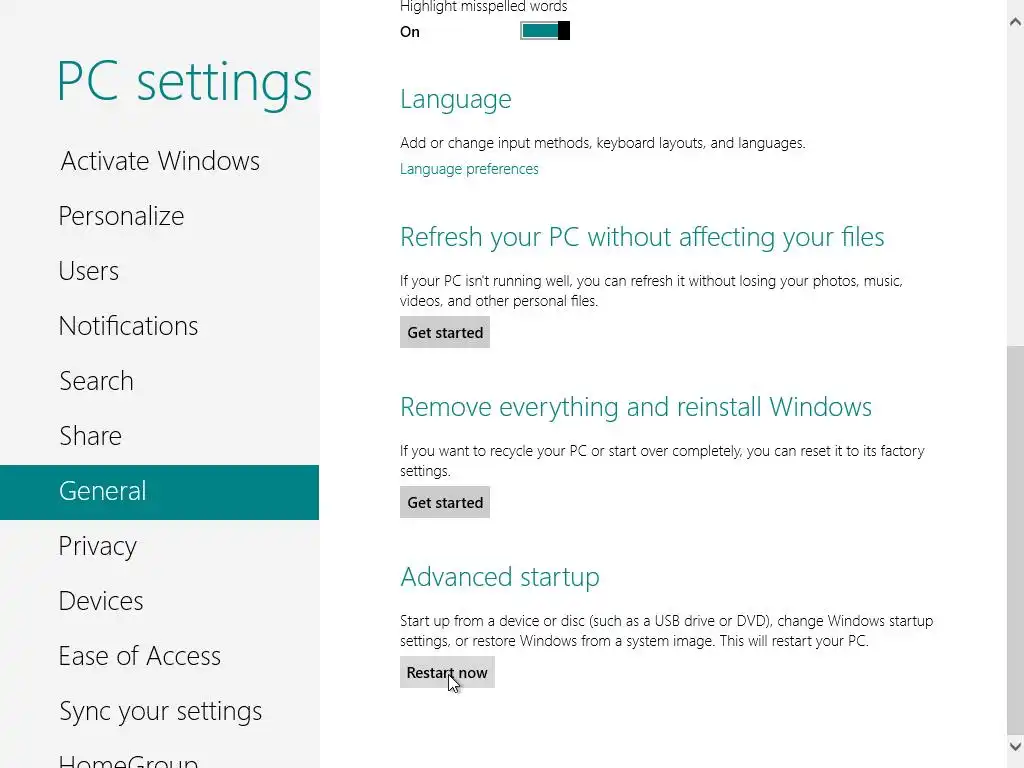Click the scrollbar up arrow
Viewport: 1024px width, 768px height.
click(1015, 22)
